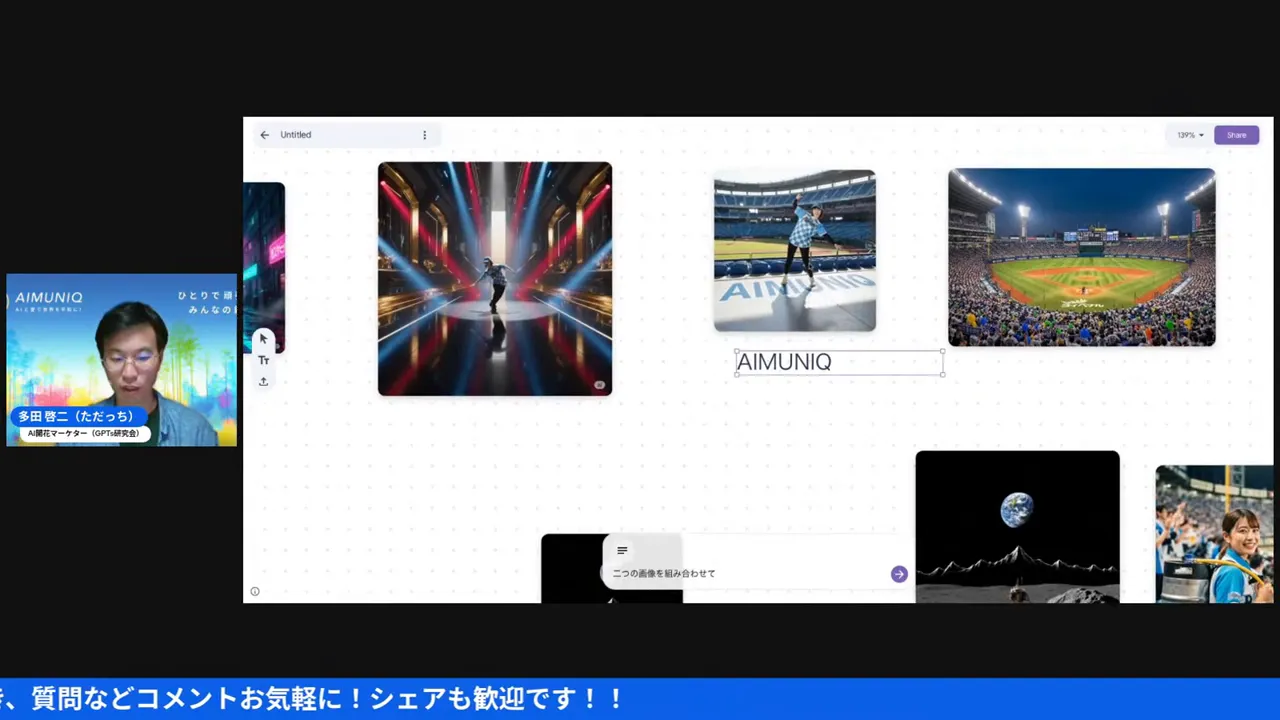Select the pointer selection tool
Viewport: 1280px width, 720px height.
click(263, 339)
